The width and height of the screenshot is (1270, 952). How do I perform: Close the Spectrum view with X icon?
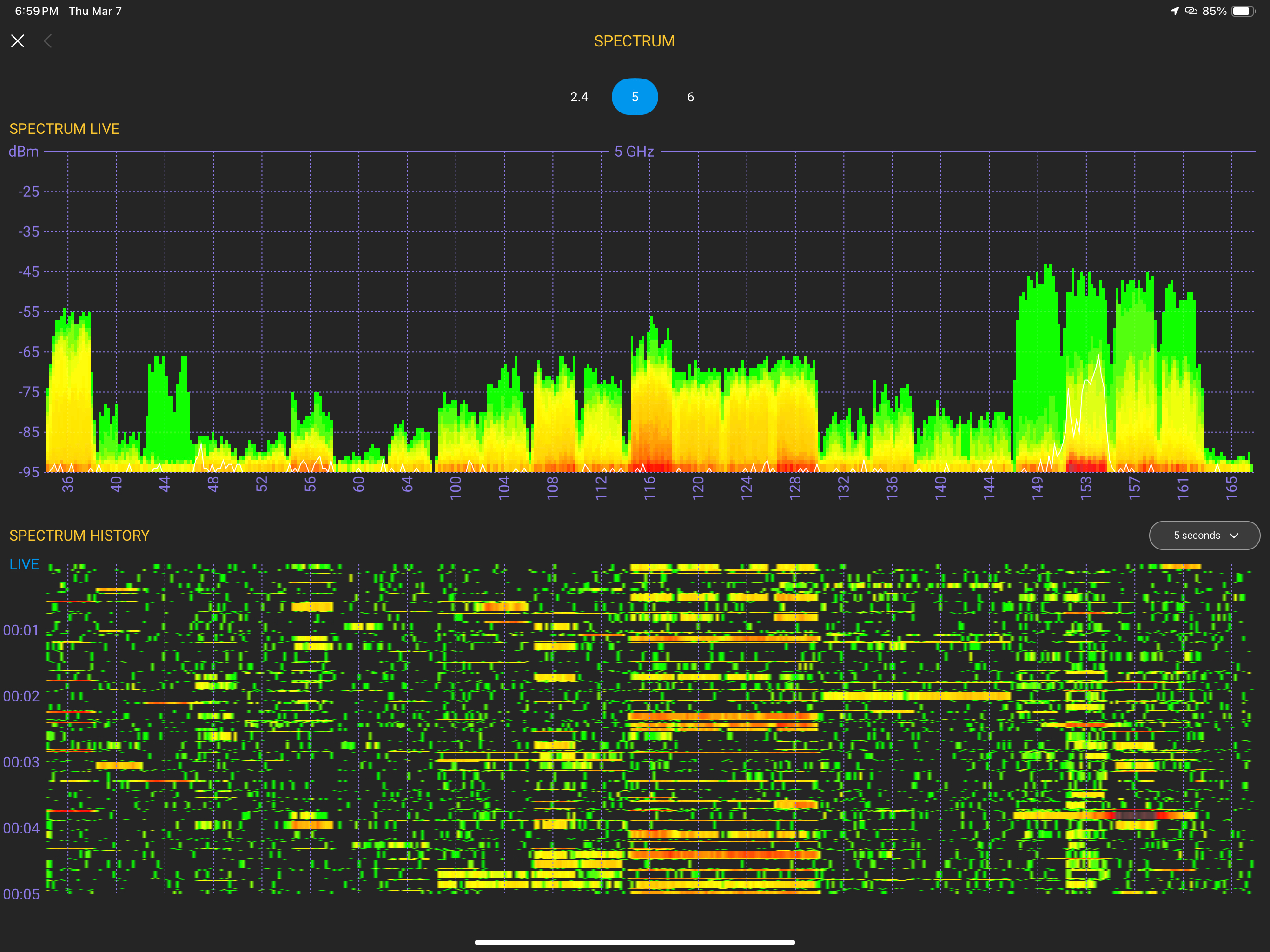click(x=18, y=41)
